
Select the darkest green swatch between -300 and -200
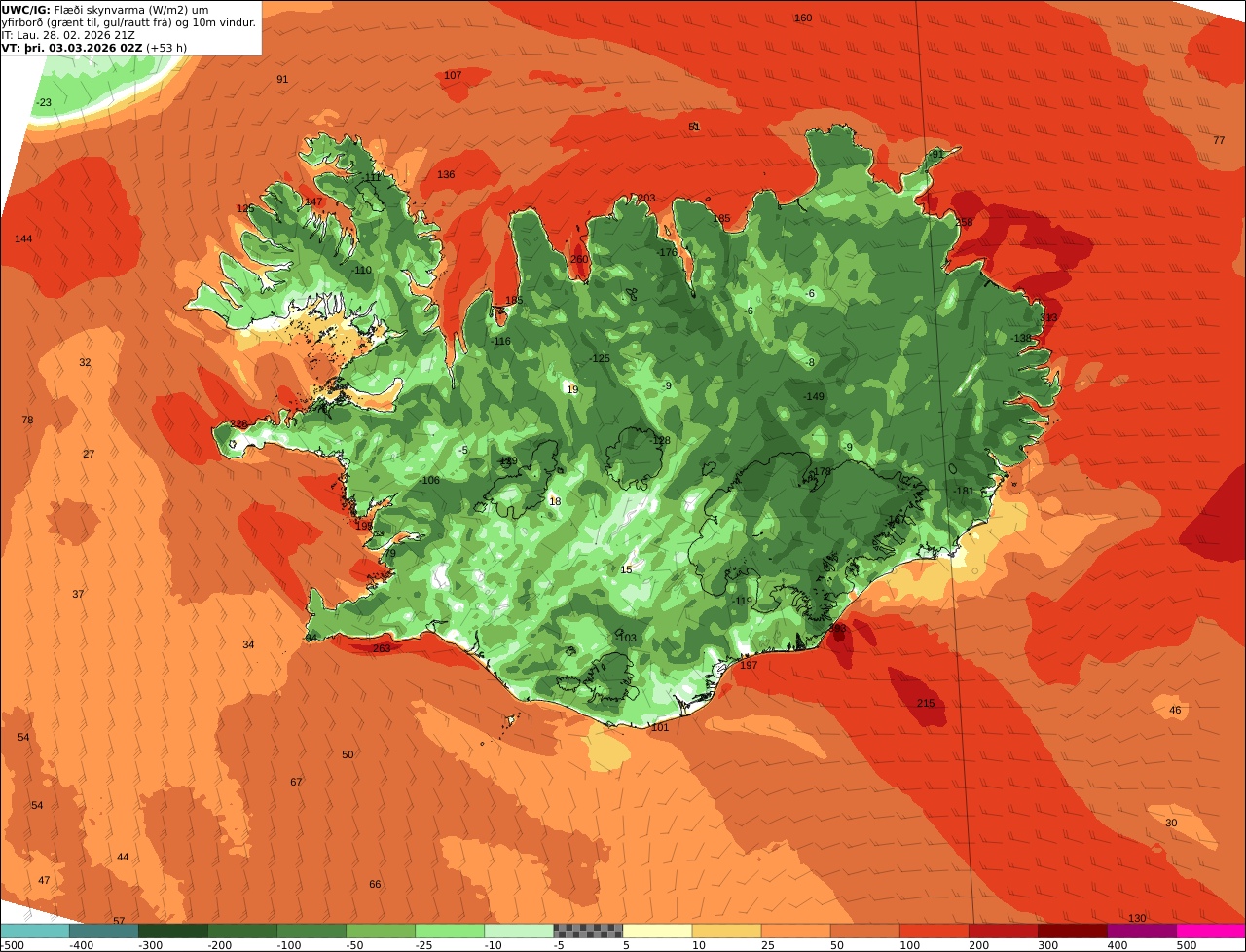pyautogui.click(x=173, y=931)
